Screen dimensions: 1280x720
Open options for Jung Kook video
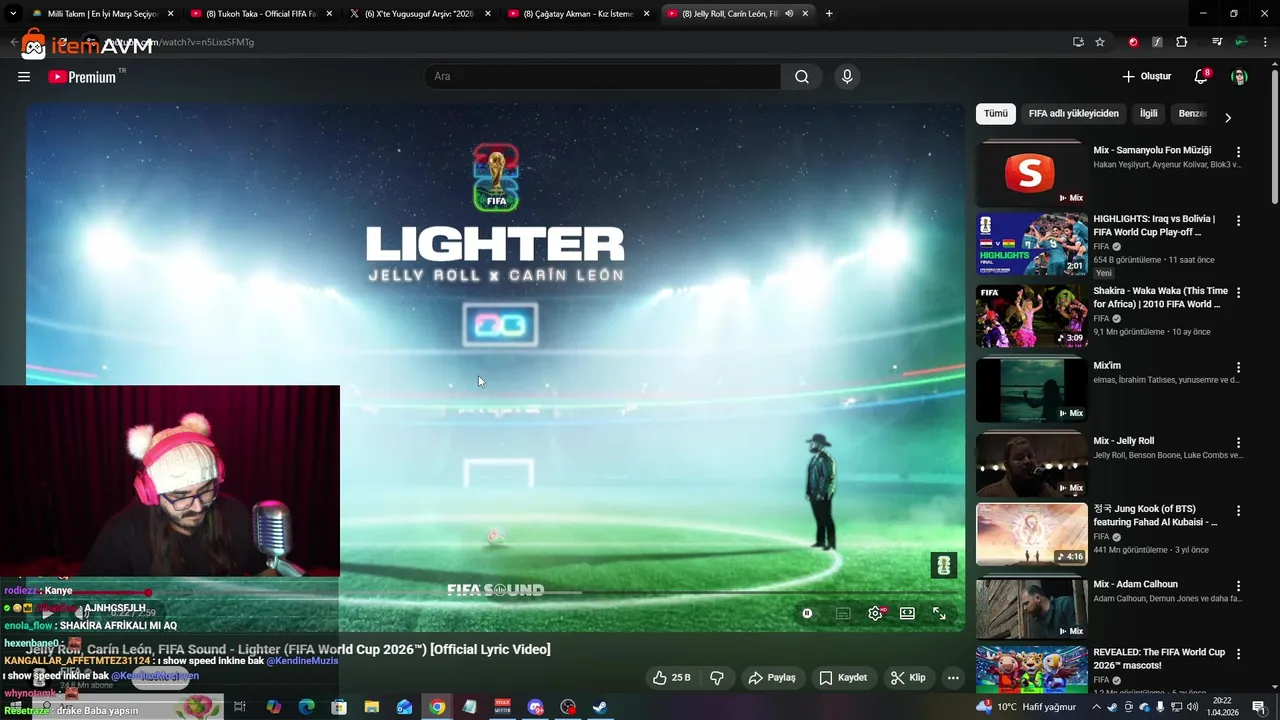[x=1238, y=510]
